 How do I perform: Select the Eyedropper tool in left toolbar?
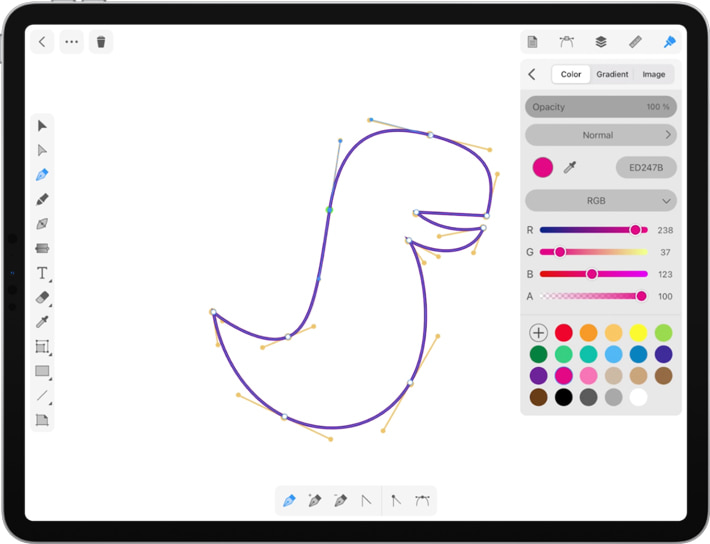[x=42, y=322]
